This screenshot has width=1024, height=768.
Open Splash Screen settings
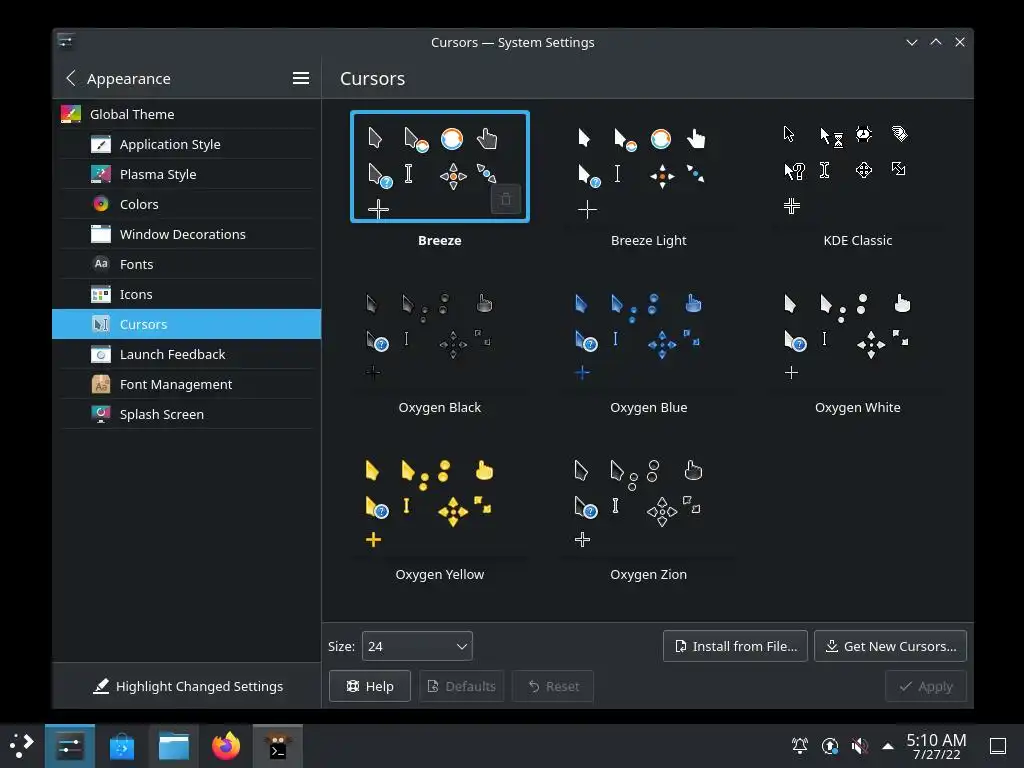click(186, 415)
